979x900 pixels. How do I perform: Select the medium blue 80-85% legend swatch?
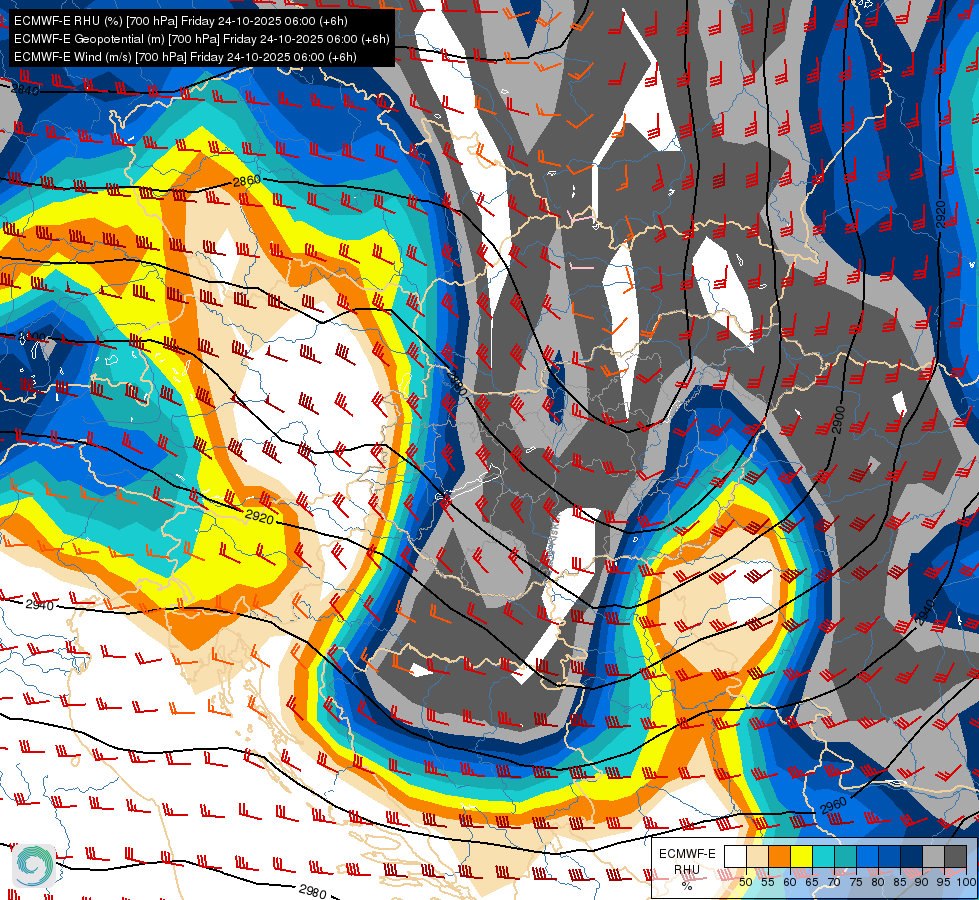889,856
